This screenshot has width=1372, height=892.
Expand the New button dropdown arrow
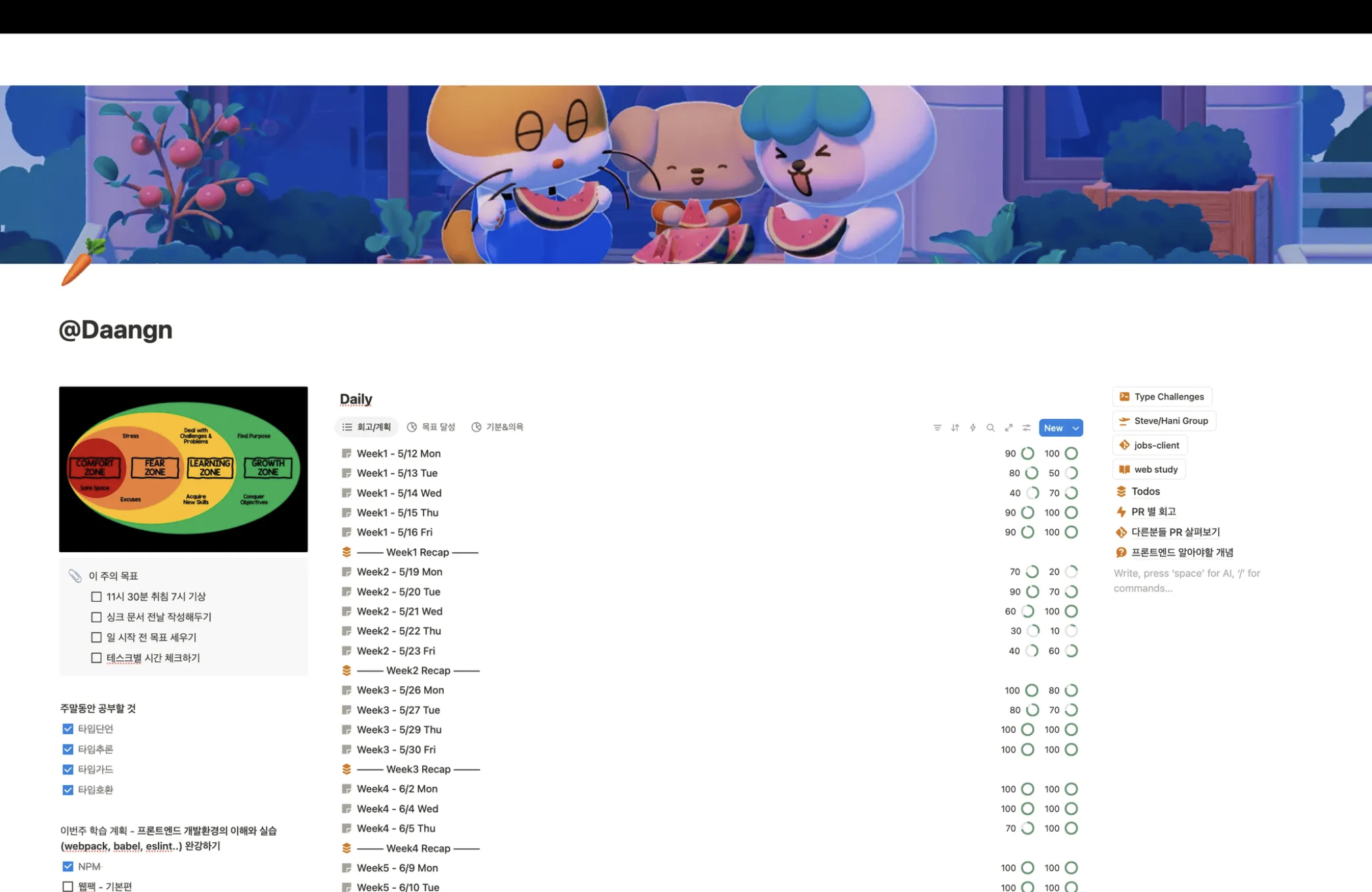pyautogui.click(x=1075, y=428)
